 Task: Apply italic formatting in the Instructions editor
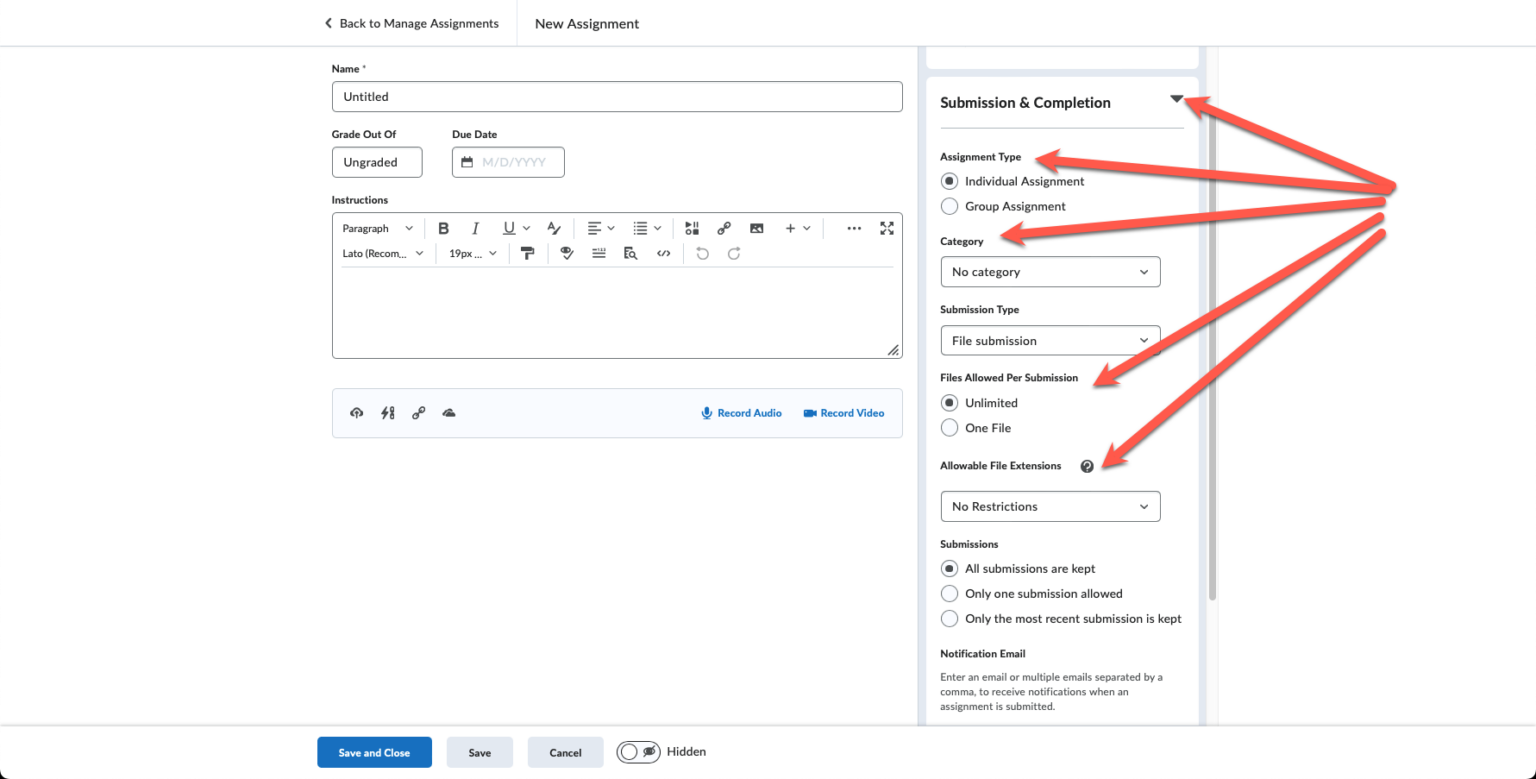click(x=475, y=228)
